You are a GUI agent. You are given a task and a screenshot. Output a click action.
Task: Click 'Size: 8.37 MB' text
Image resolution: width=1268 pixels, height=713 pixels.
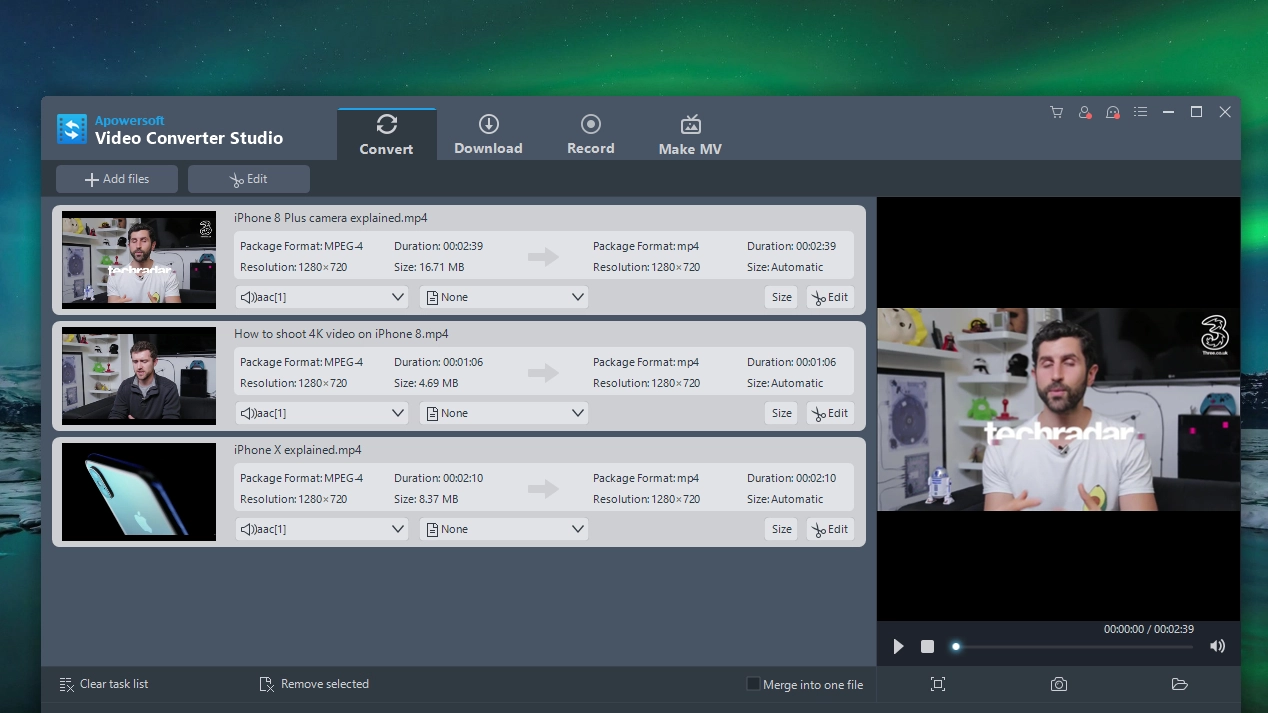click(x=426, y=499)
